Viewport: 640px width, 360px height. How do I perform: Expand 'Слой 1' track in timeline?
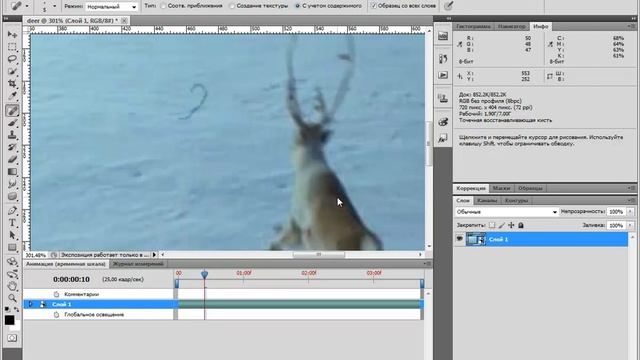31,304
